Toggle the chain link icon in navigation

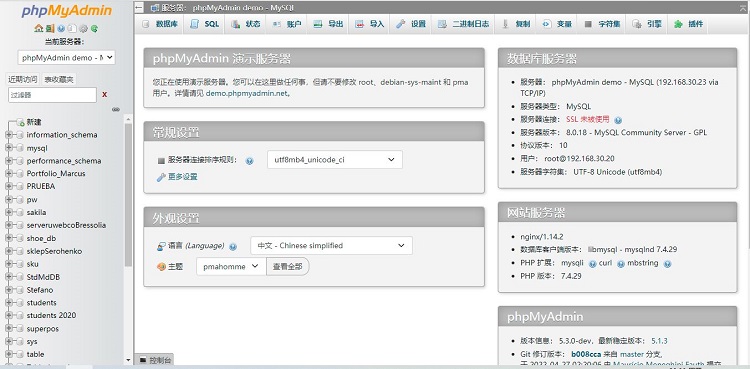pyautogui.click(x=116, y=110)
